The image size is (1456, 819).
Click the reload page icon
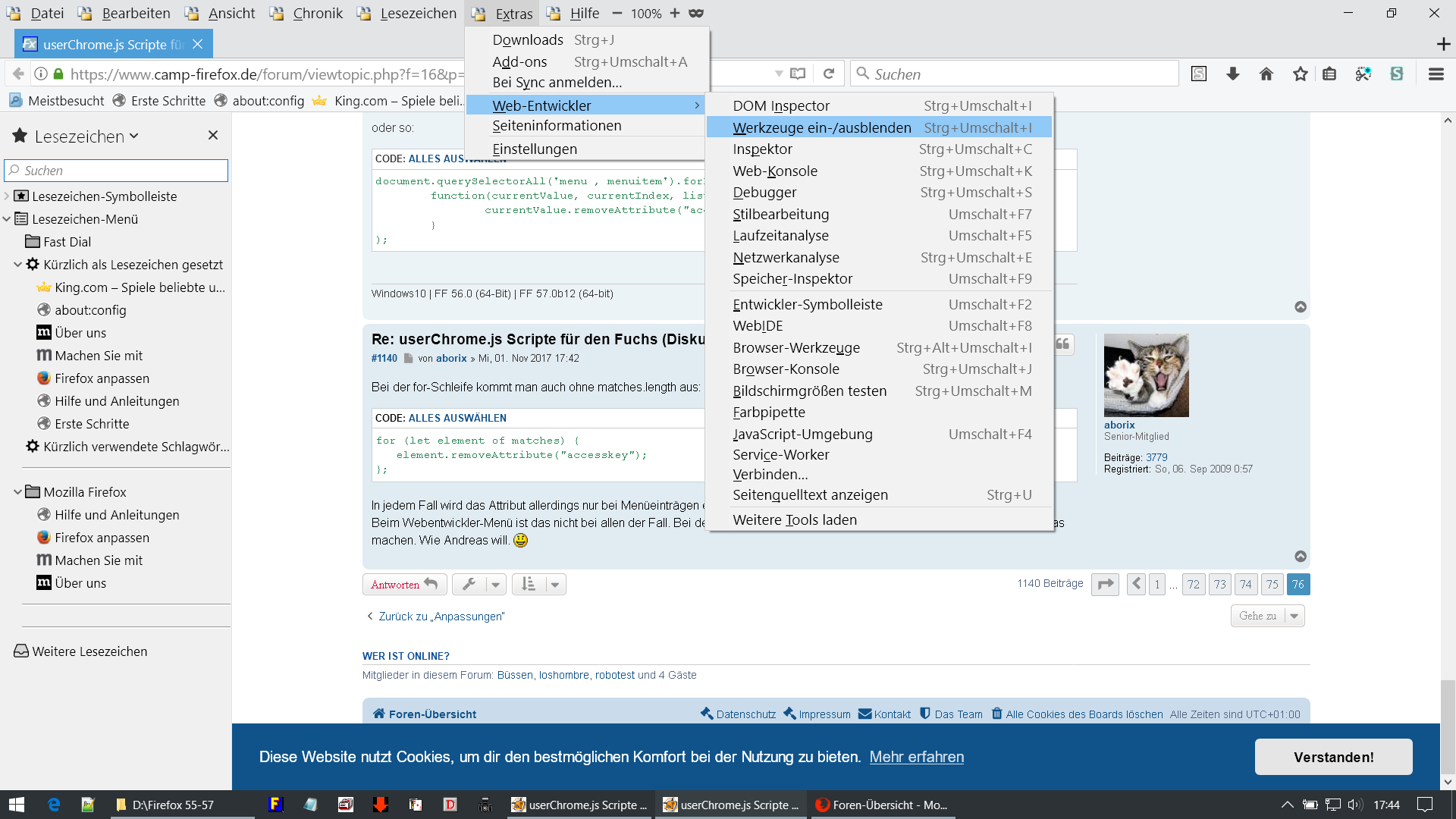coord(829,74)
